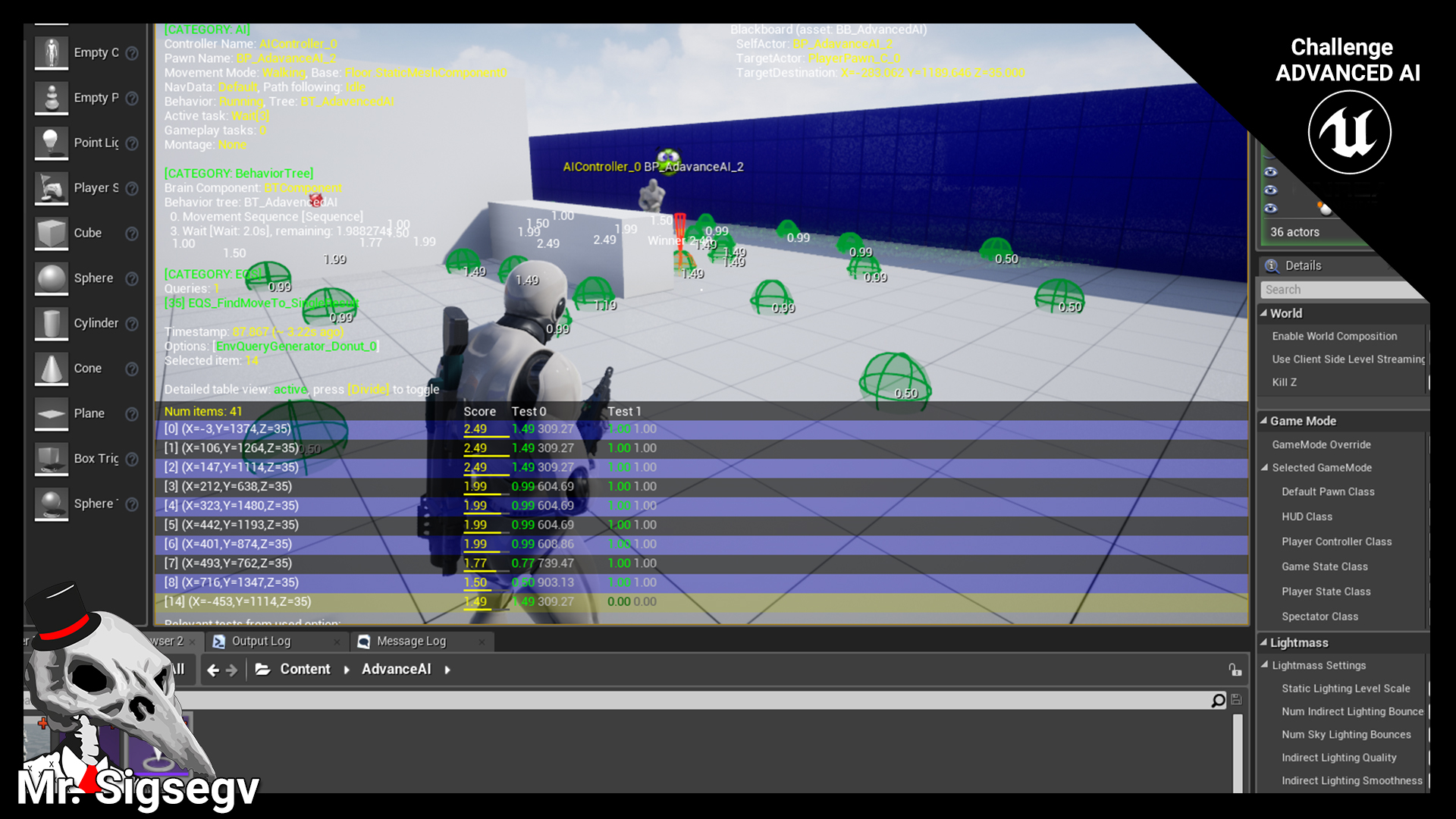1456x819 pixels.
Task: Open the Content folder via breadcrumb
Action: click(x=305, y=669)
